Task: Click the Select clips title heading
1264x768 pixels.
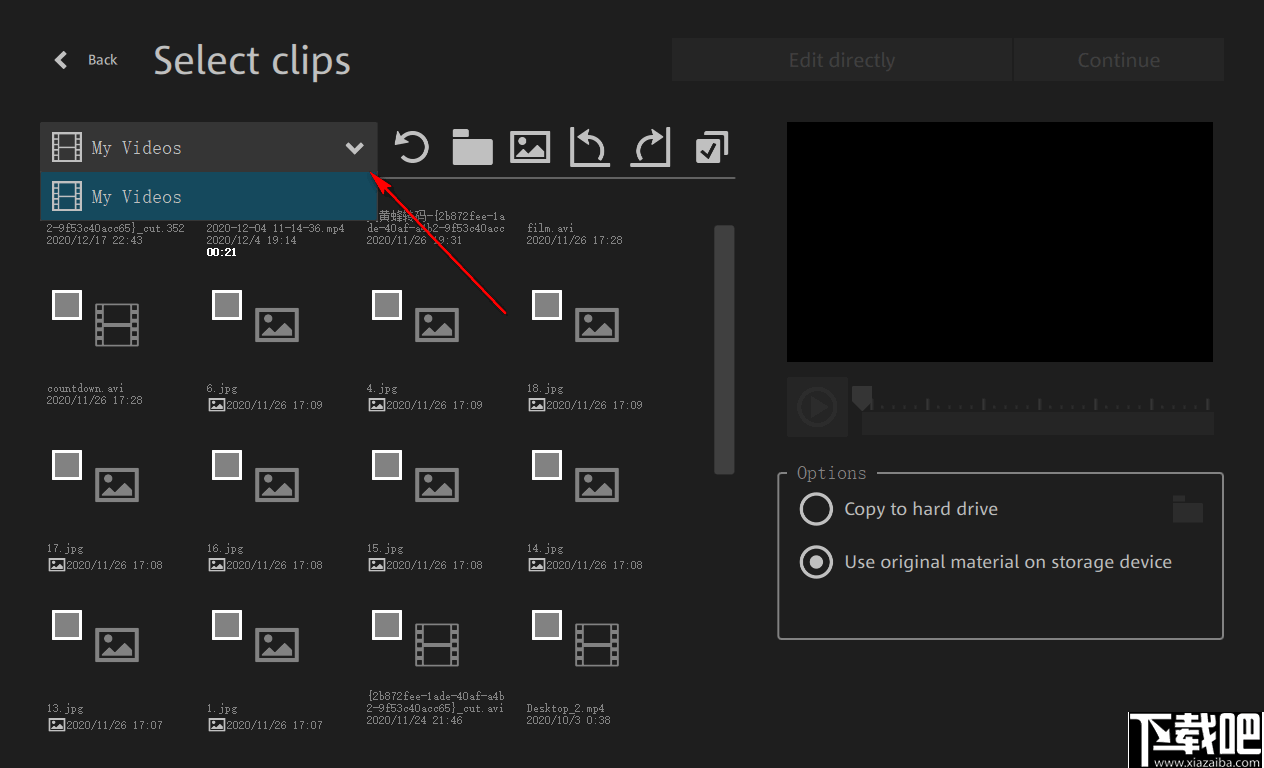Action: (251, 60)
